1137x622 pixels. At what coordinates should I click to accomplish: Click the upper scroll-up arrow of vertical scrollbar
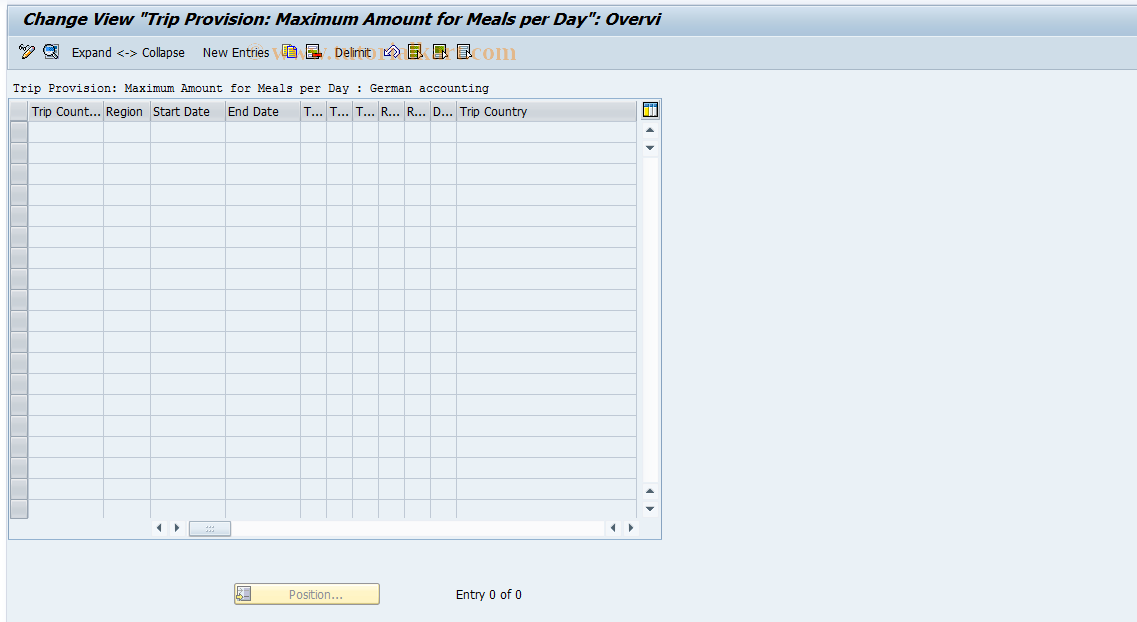[x=650, y=130]
